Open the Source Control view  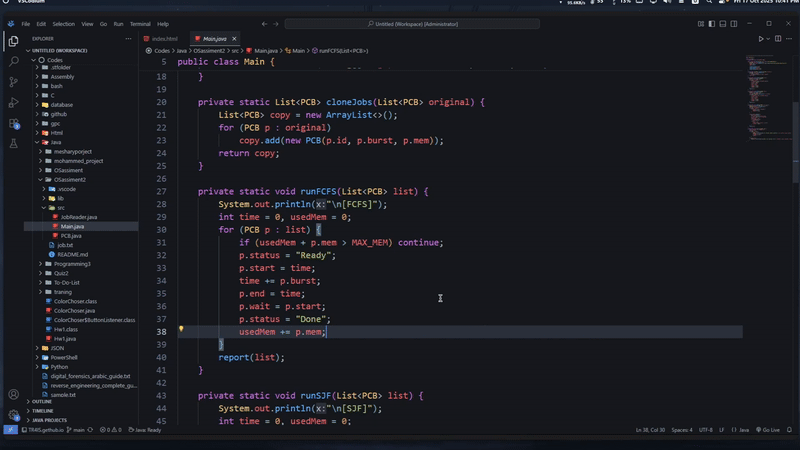pyautogui.click(x=13, y=82)
